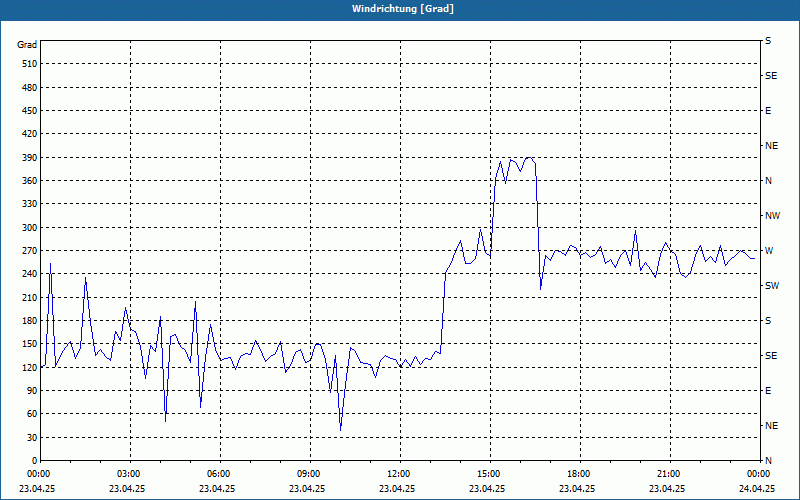Viewport: 800px width, 500px height.
Task: Select the "06:00" time axis label
Action: (x=220, y=474)
